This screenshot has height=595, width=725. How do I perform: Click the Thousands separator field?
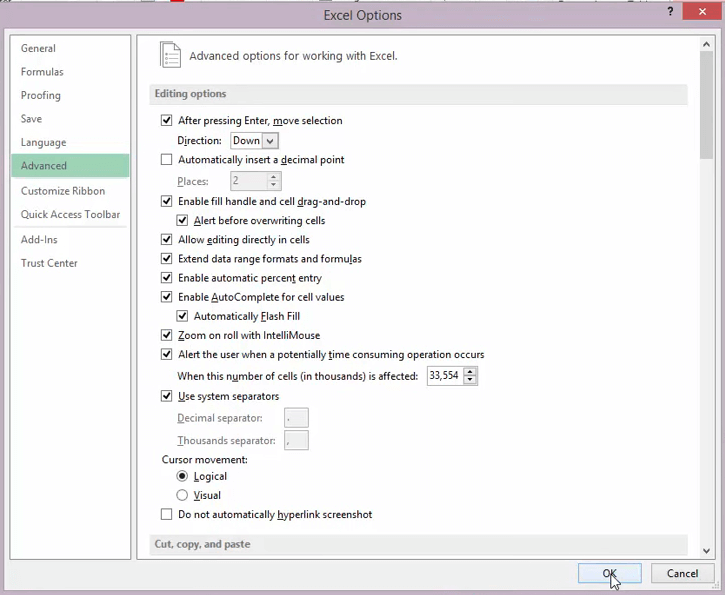[296, 440]
